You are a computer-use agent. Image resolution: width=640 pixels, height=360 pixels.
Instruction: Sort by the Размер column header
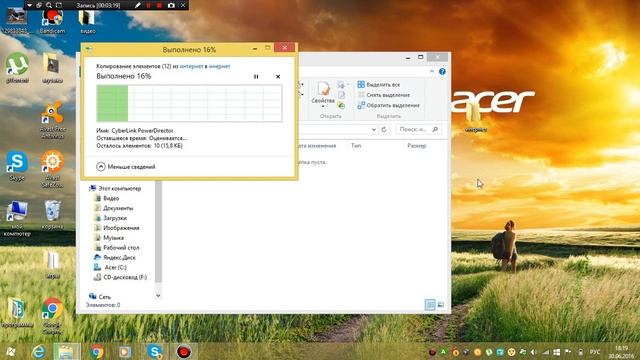click(x=416, y=146)
